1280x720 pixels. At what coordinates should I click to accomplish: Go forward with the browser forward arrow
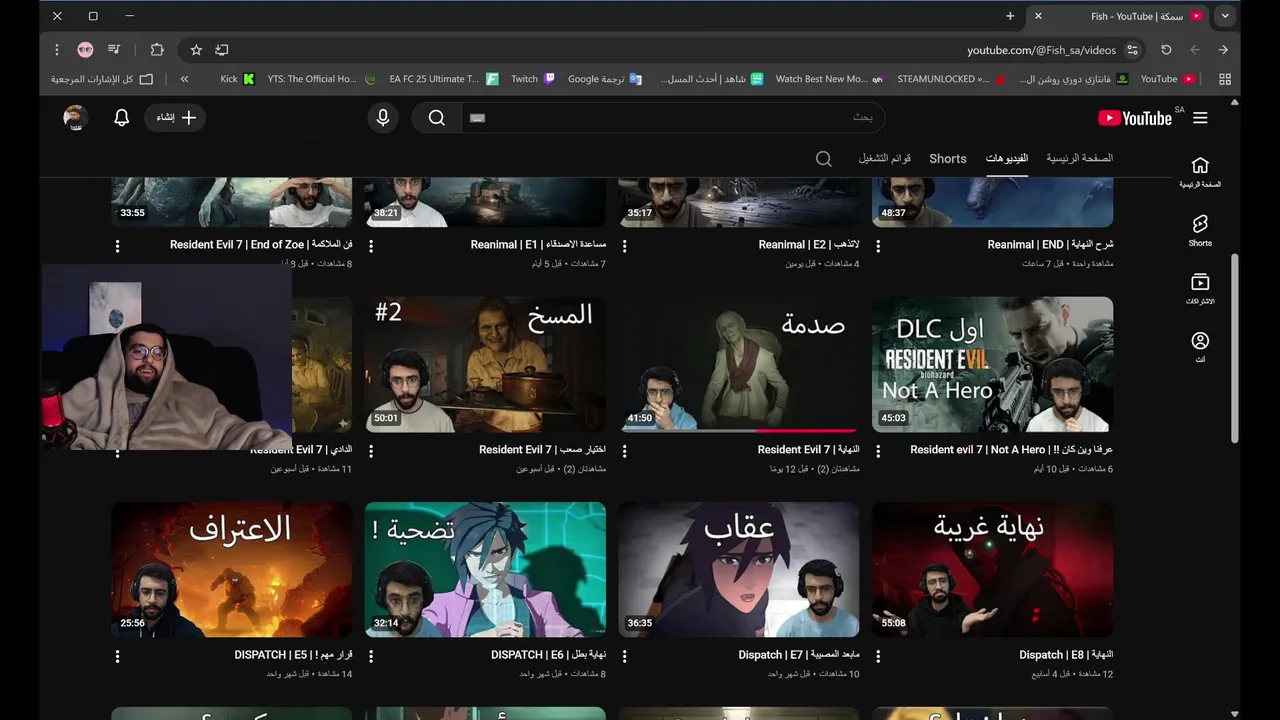click(x=1222, y=50)
